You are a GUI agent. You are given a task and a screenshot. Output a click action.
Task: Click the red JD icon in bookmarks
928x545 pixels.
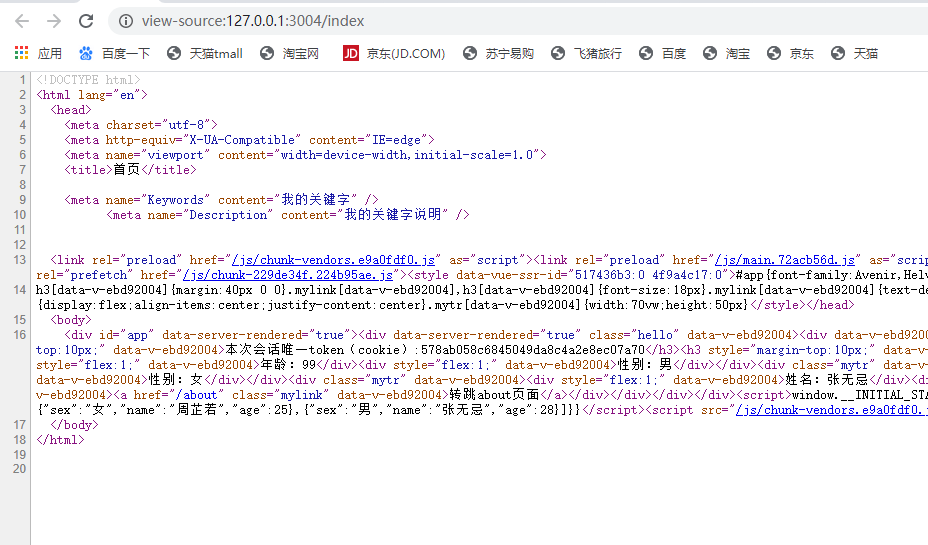coord(350,53)
